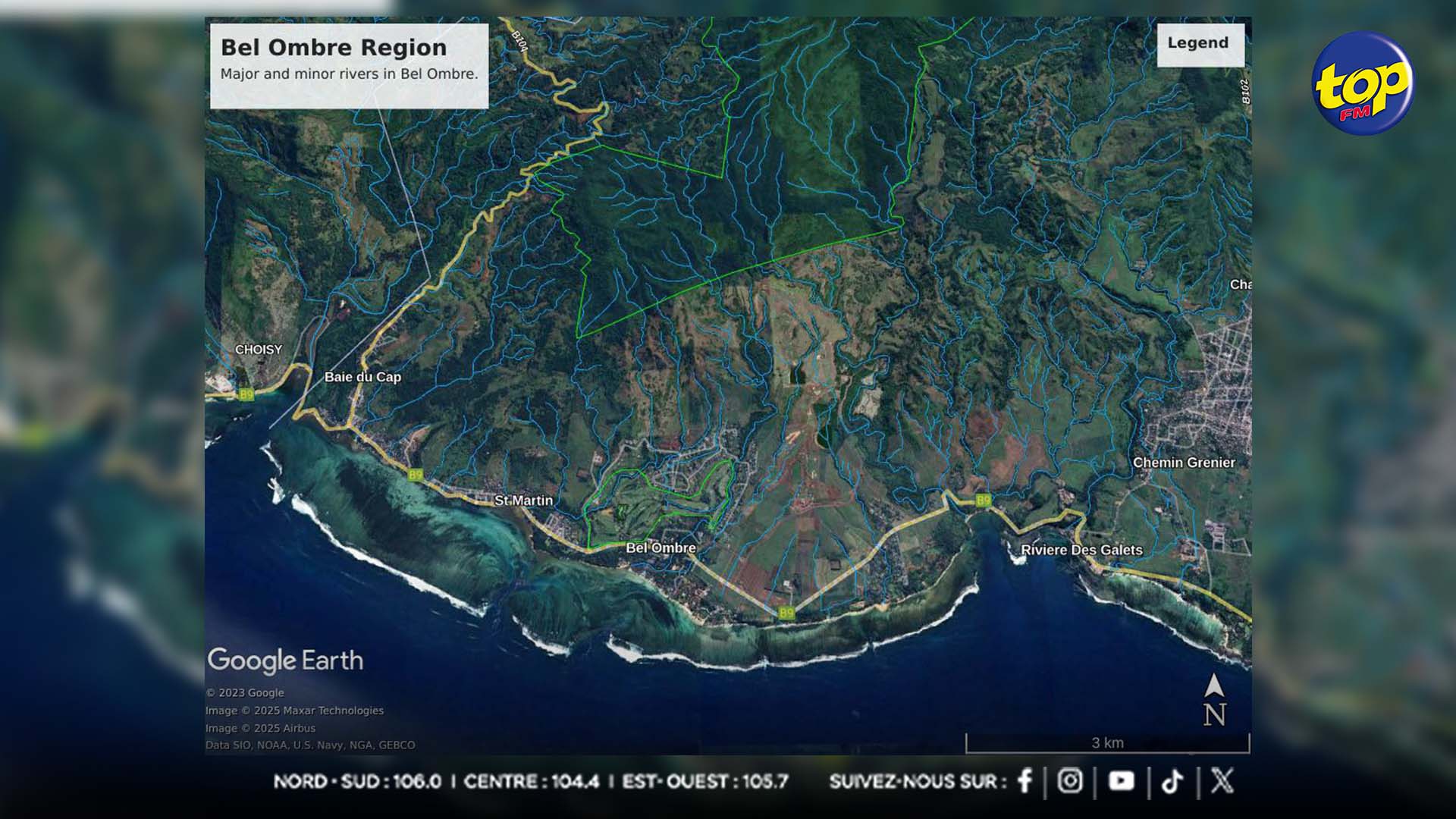The image size is (1456, 819).
Task: Click the B9 road marker near Riviere Des Galets
Action: pyautogui.click(x=983, y=500)
